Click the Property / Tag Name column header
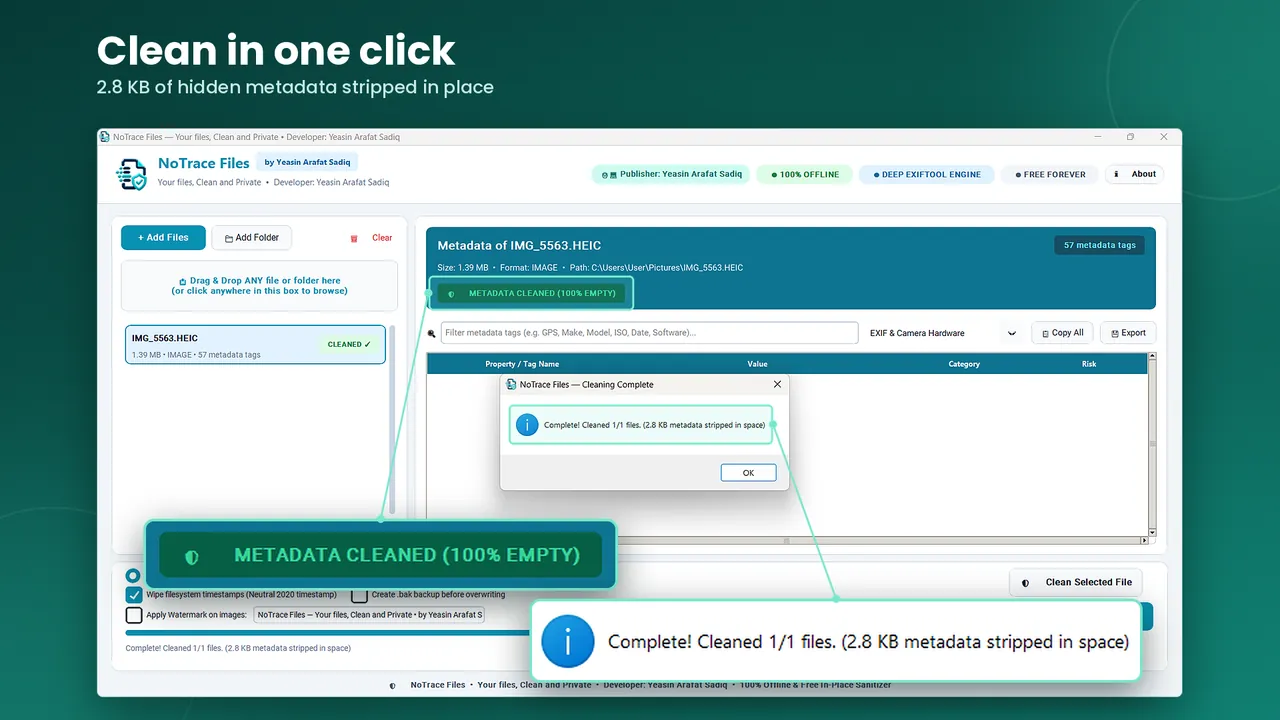1280x720 pixels. point(522,364)
